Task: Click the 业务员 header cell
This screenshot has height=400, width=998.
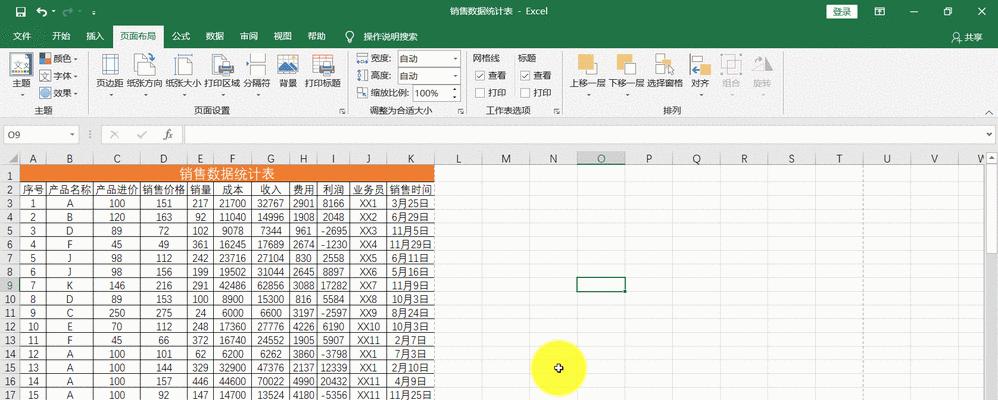Action: pos(368,189)
